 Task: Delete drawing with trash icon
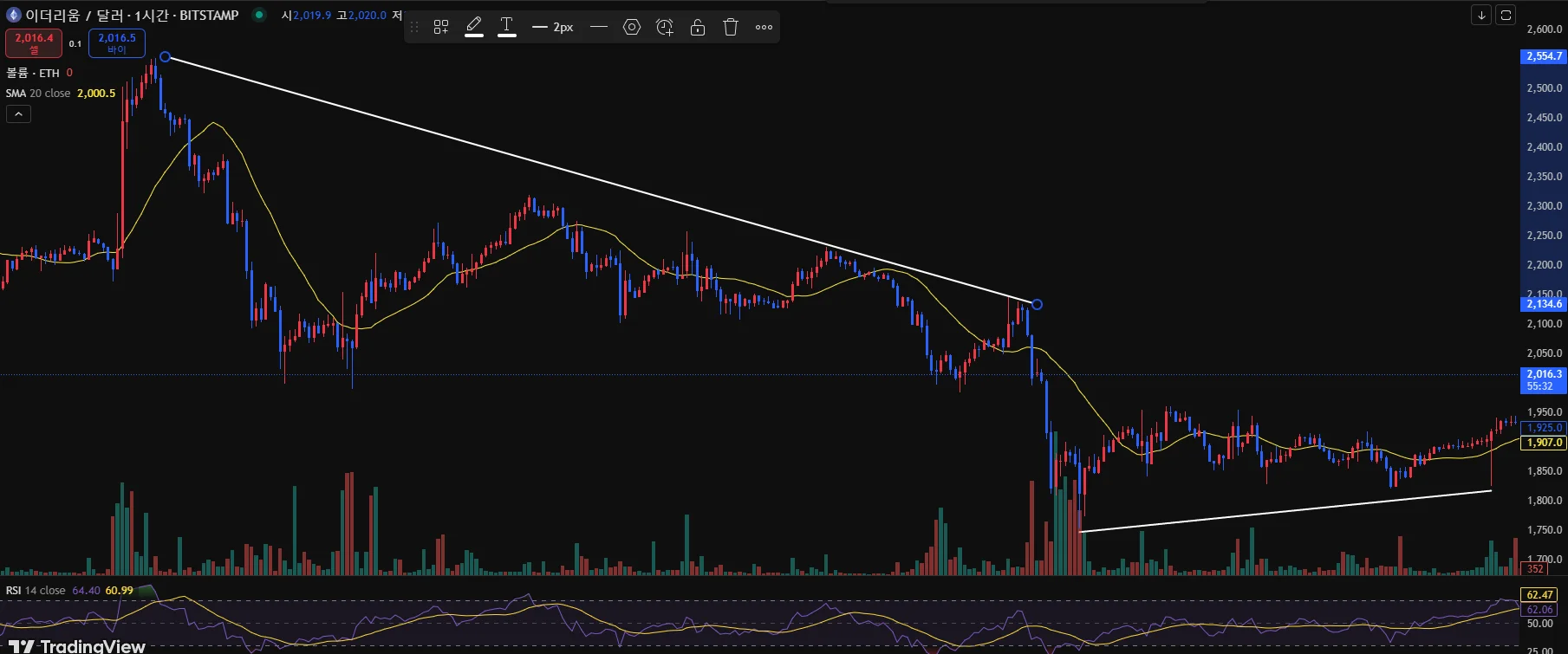point(731,28)
